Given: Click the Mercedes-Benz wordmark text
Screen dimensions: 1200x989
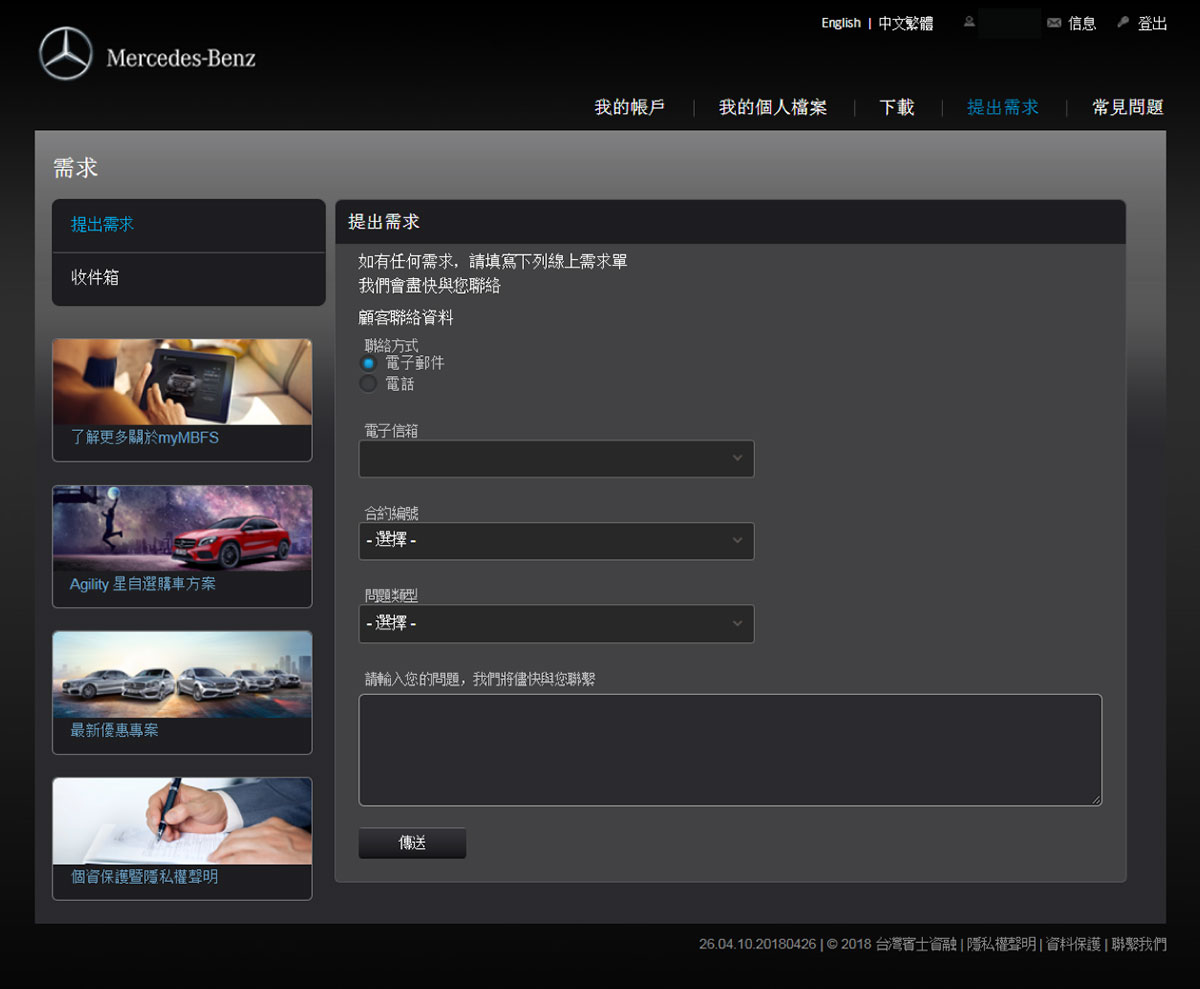Looking at the screenshot, I should tap(181, 58).
